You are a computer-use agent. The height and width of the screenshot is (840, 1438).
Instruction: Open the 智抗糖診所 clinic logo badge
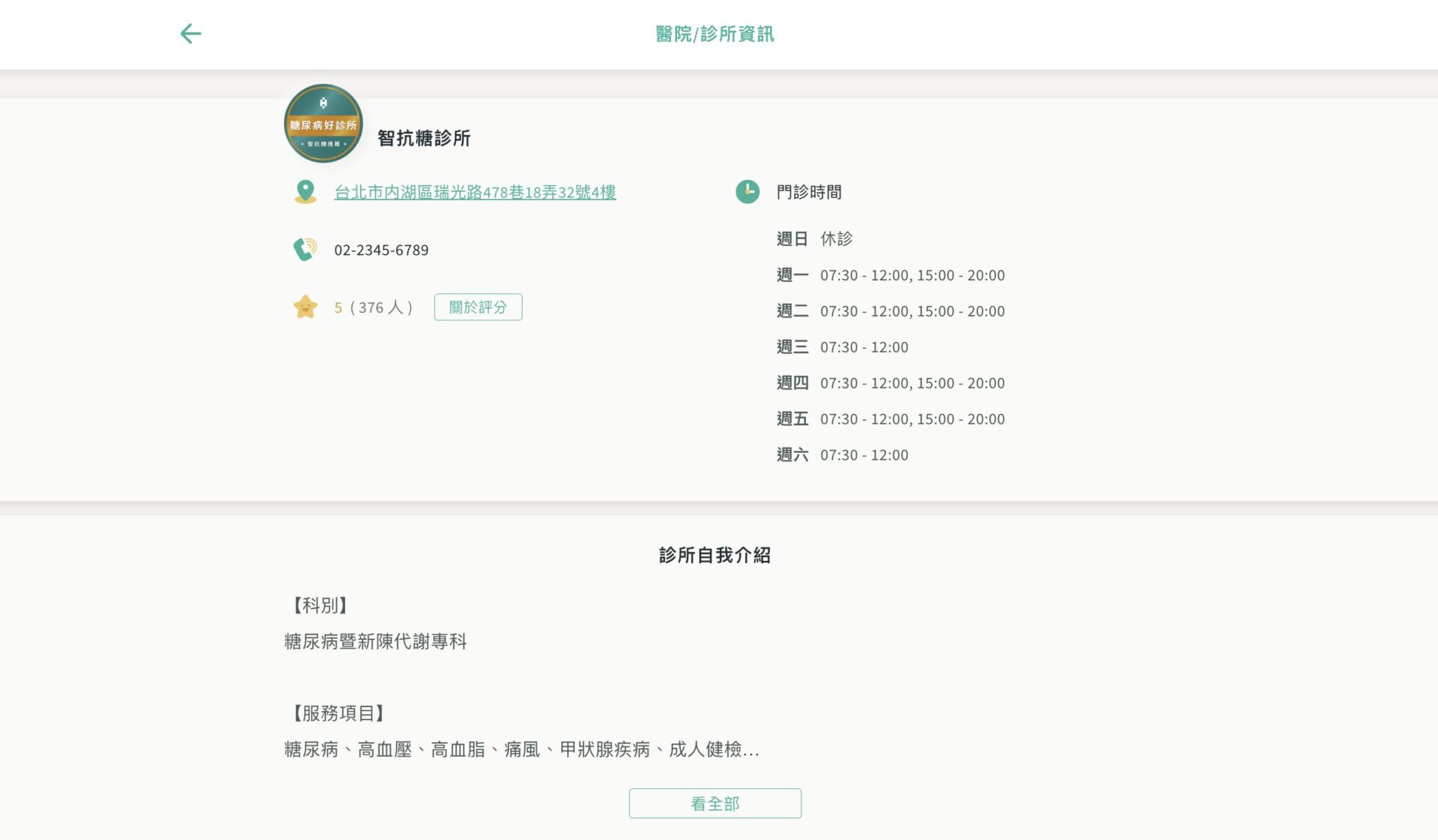322,123
